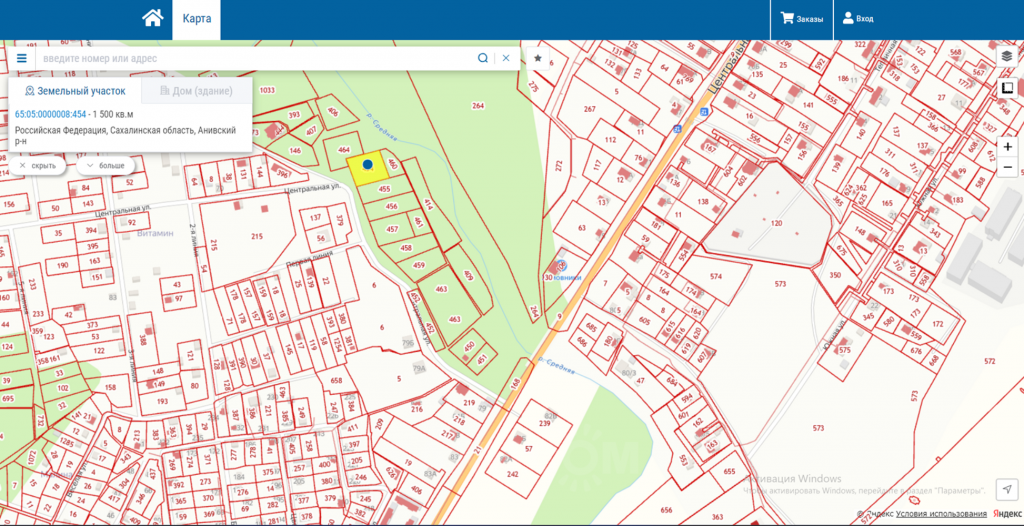Select parcel 414 on the map
Screen dimensions: 1024x526
coord(428,206)
